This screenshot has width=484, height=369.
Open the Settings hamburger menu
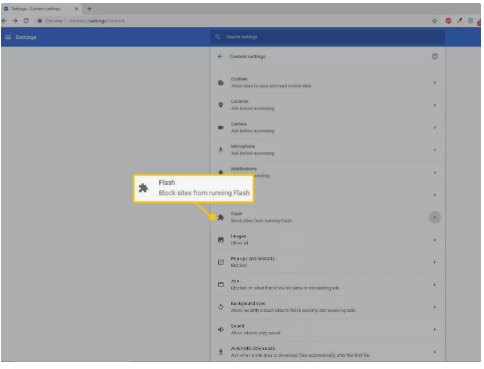(x=8, y=37)
